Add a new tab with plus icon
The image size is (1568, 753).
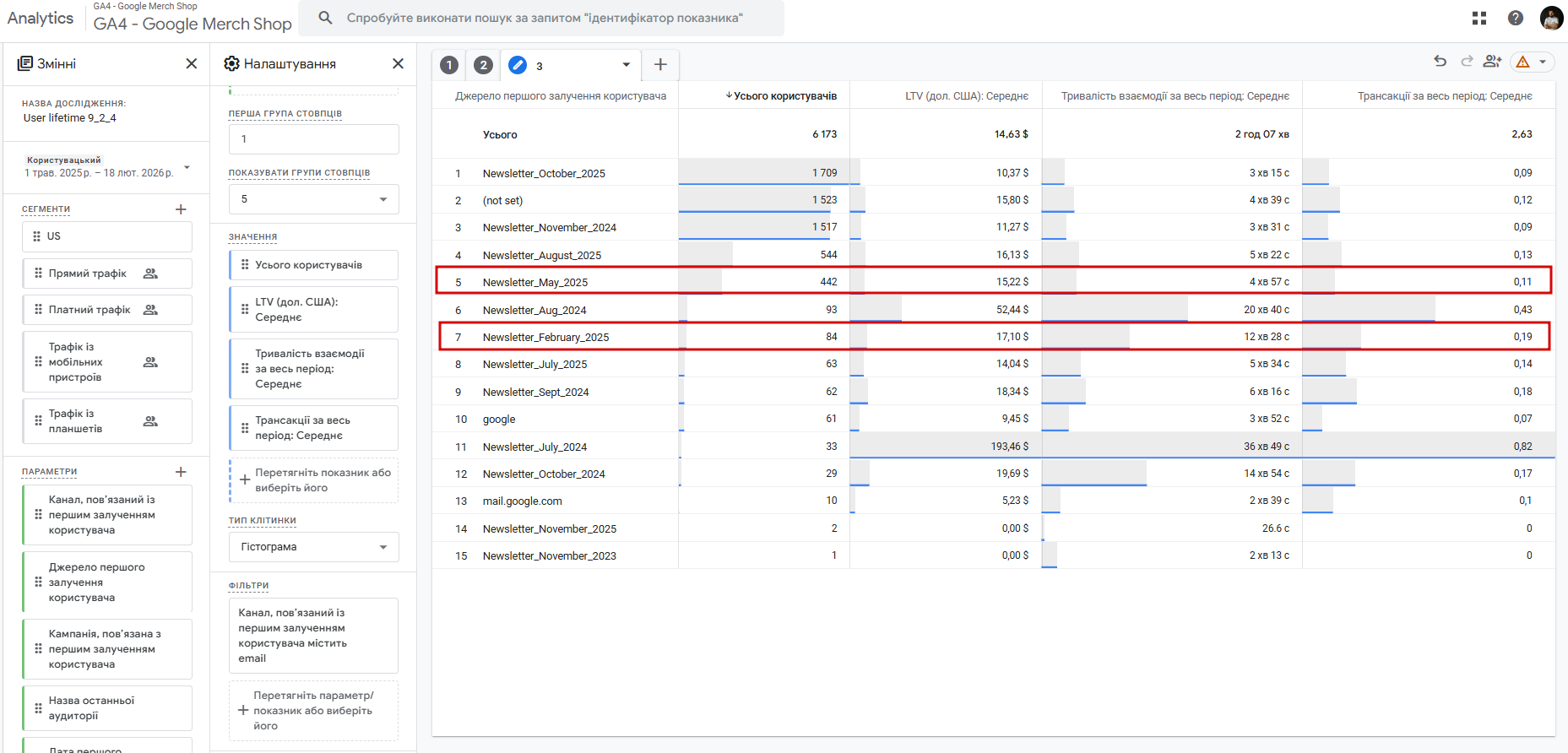tap(660, 65)
